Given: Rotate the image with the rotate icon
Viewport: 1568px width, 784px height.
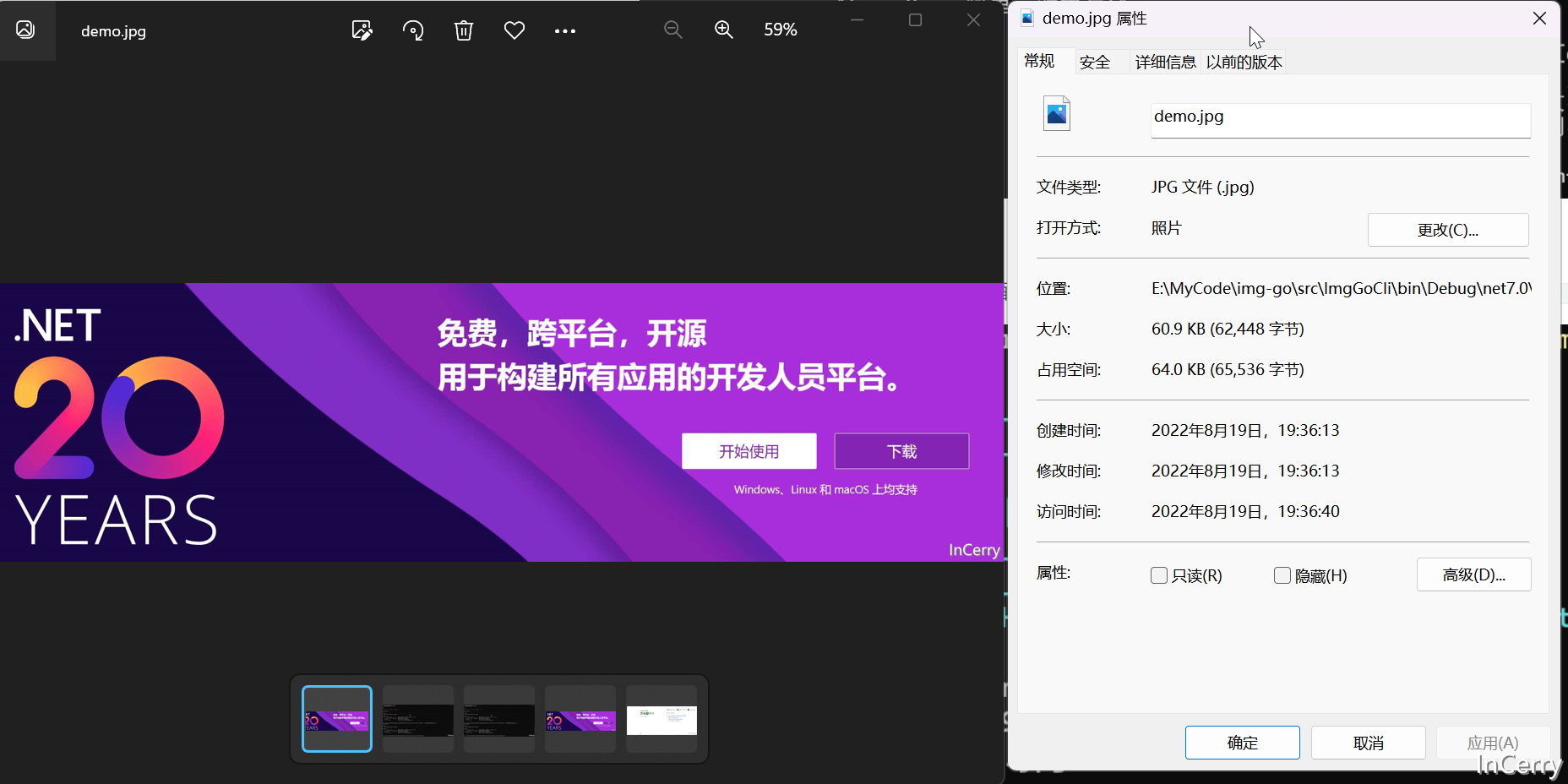Looking at the screenshot, I should coord(413,30).
